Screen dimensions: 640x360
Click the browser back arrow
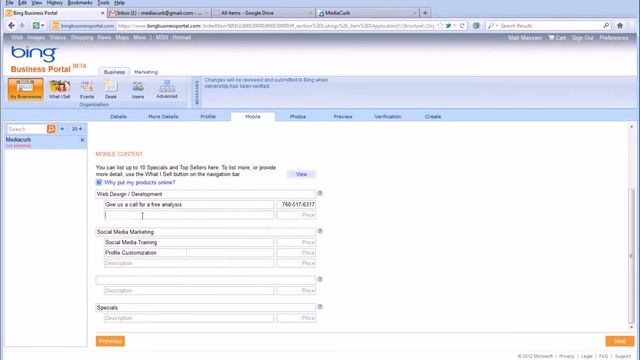pos(11,25)
